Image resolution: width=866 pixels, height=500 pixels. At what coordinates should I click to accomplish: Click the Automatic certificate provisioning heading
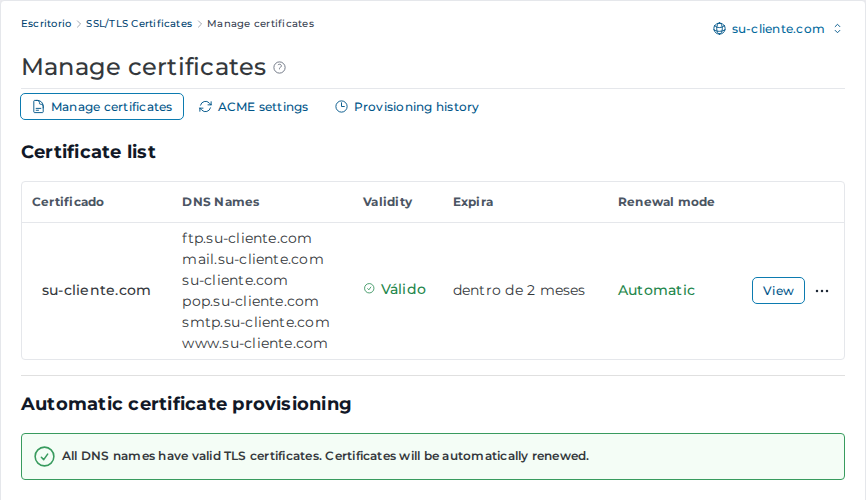tap(186, 404)
